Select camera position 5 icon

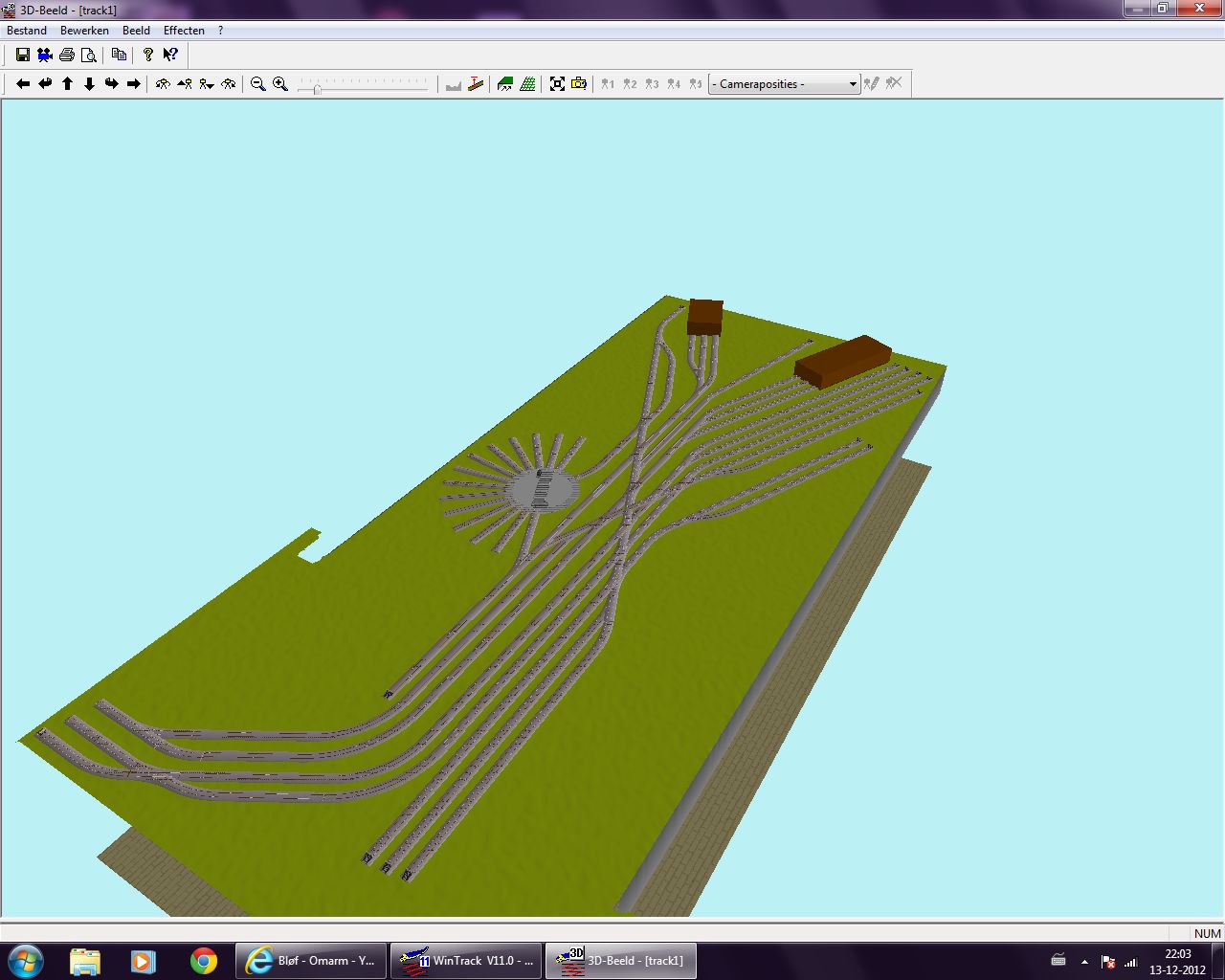click(696, 84)
